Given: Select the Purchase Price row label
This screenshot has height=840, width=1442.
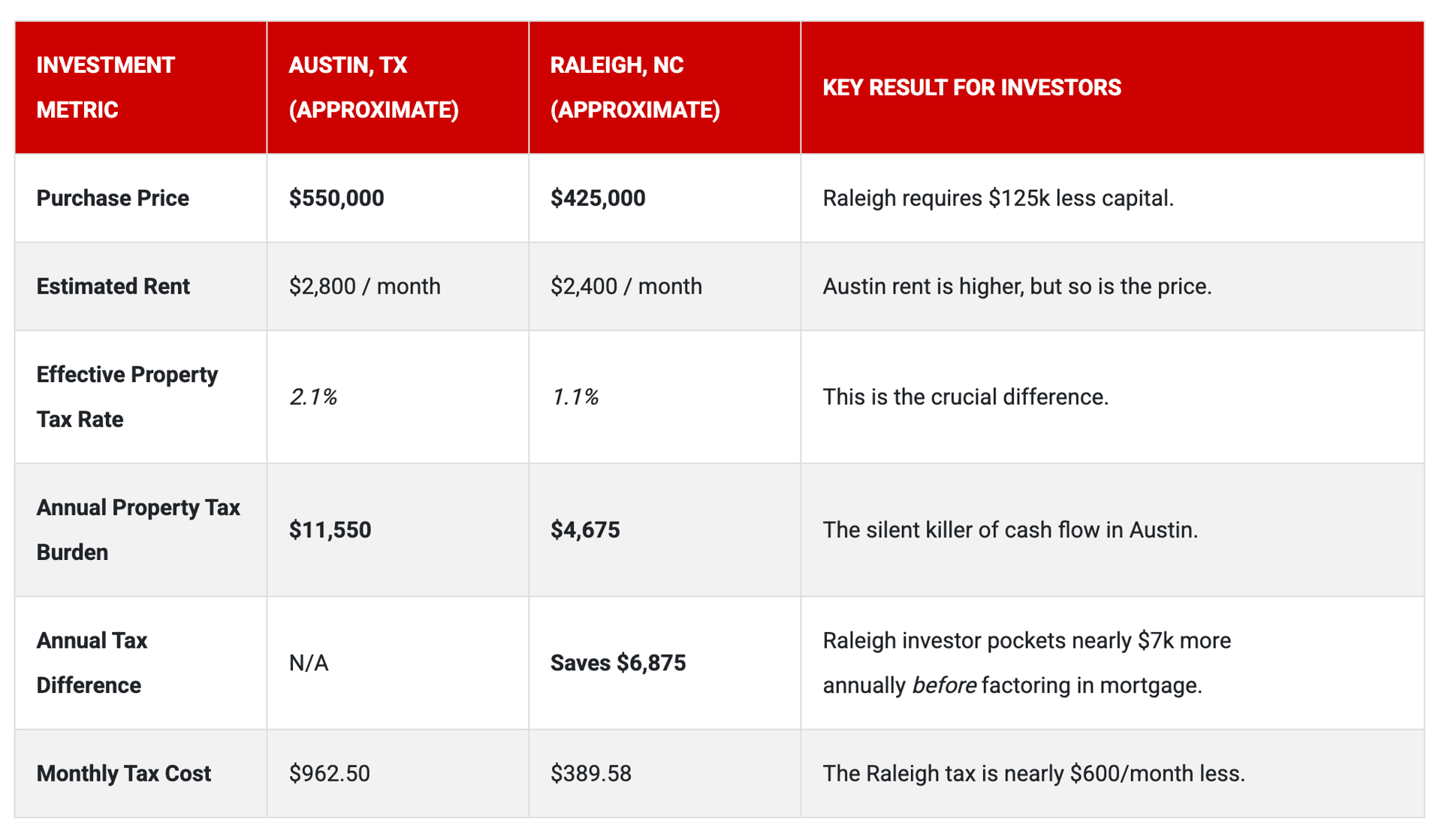Looking at the screenshot, I should [113, 198].
